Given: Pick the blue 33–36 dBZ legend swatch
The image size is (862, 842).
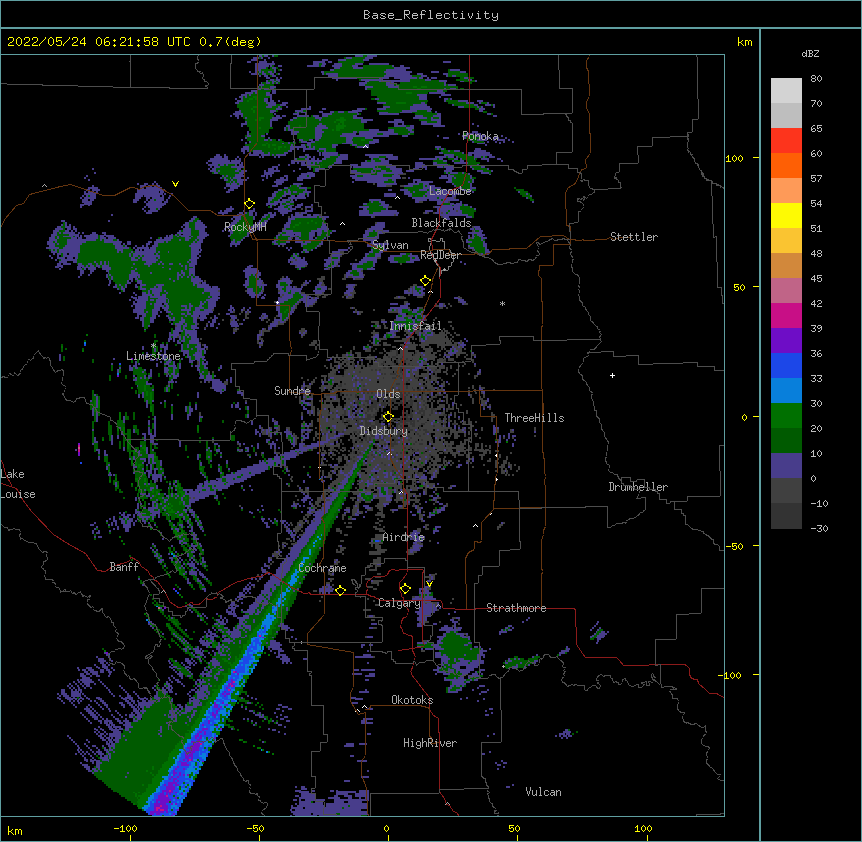Looking at the screenshot, I should (786, 365).
